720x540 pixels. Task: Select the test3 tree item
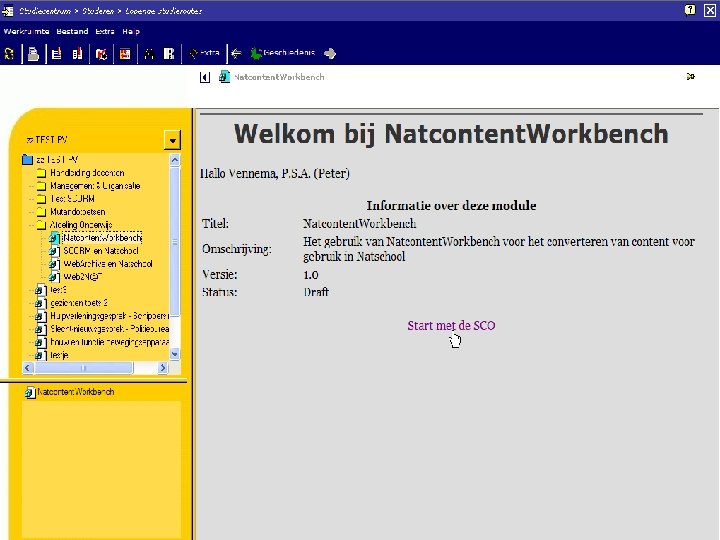pos(51,290)
